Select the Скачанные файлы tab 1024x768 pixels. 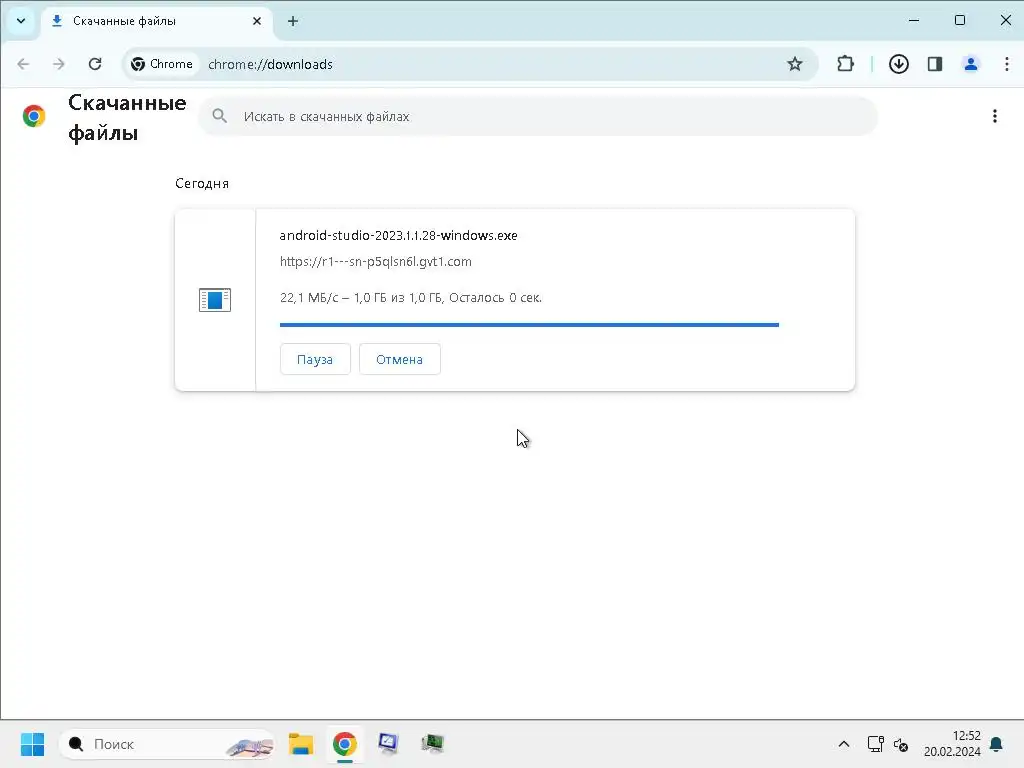(x=157, y=21)
